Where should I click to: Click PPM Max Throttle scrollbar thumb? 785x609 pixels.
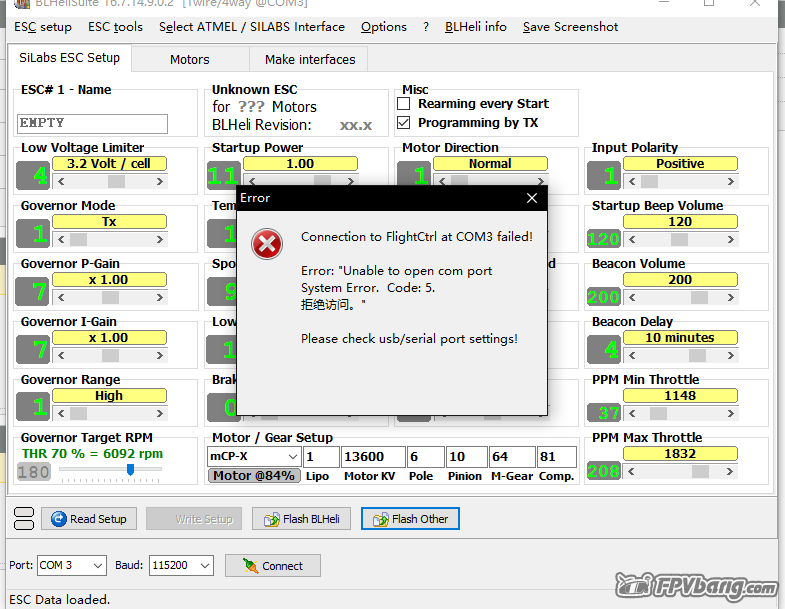700,471
